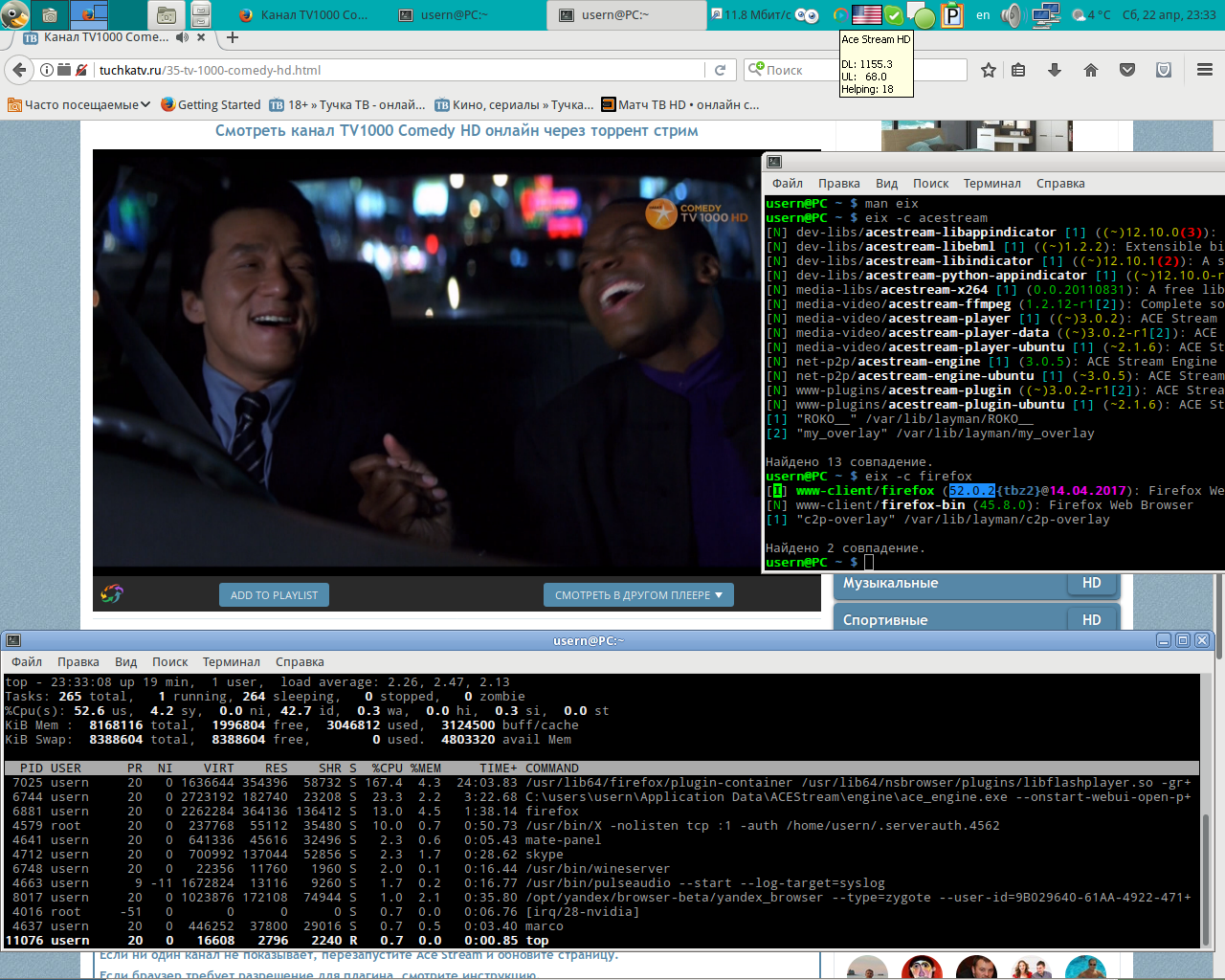This screenshot has width=1225, height=980.
Task: Close the 'Канал TV1000 Come...' Firefox tab
Action: tap(201, 37)
